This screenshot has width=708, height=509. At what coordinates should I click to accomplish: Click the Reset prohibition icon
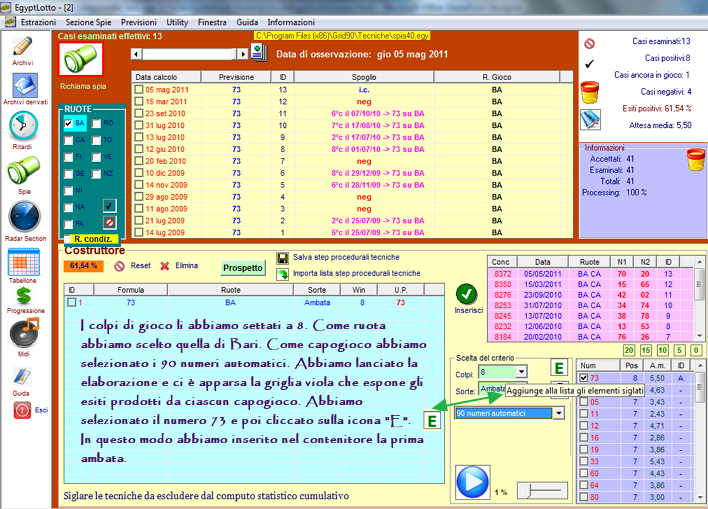click(119, 266)
